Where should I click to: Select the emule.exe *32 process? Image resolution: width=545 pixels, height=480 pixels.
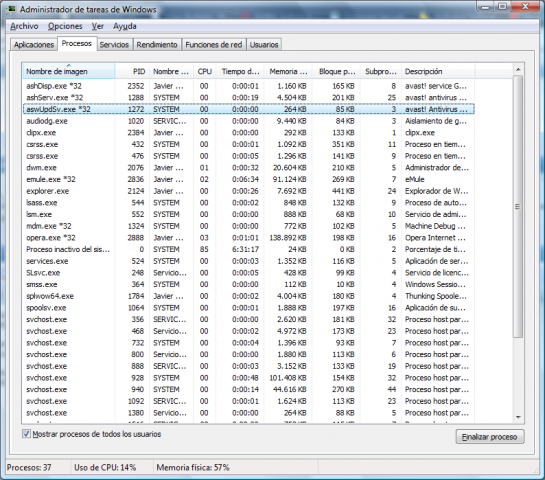pos(249,179)
